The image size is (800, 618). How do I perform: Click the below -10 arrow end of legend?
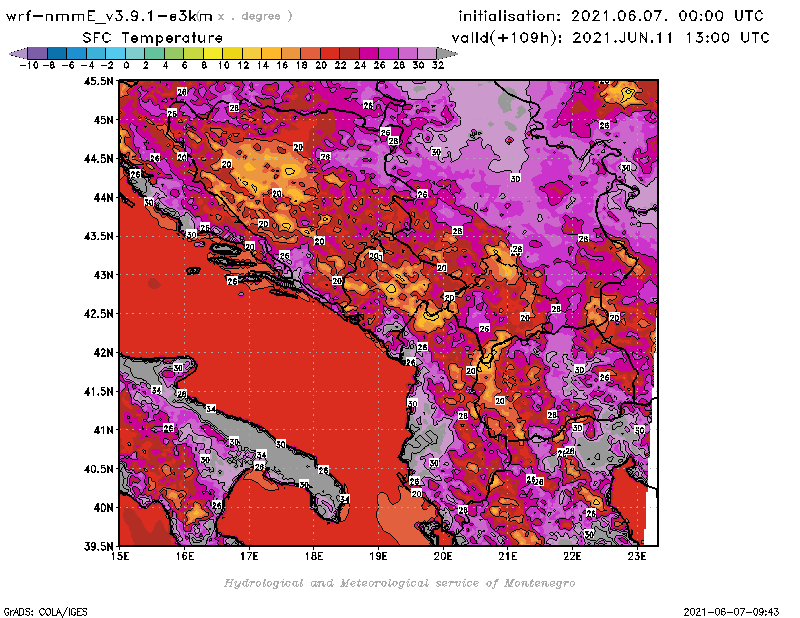pos(18,53)
